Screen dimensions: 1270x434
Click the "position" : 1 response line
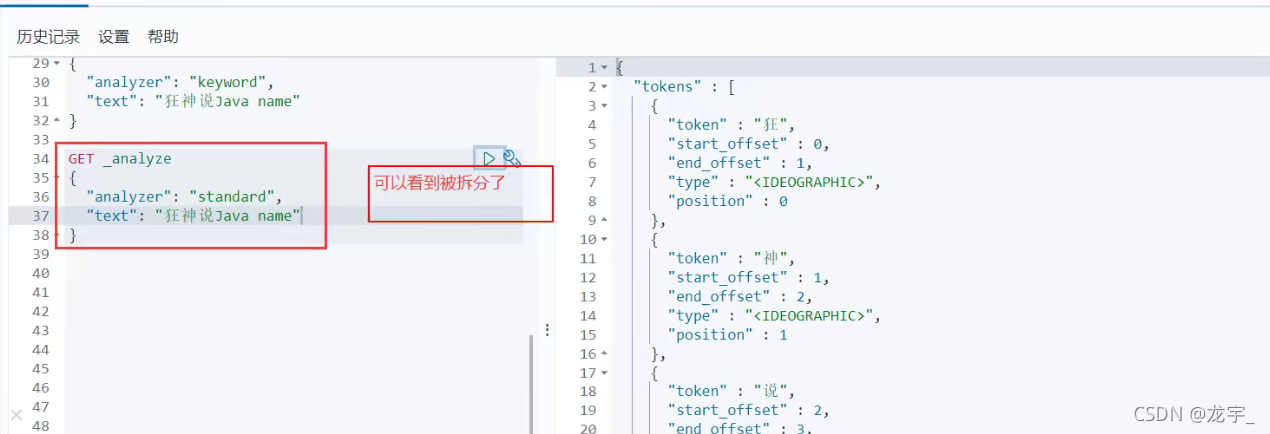coord(728,335)
